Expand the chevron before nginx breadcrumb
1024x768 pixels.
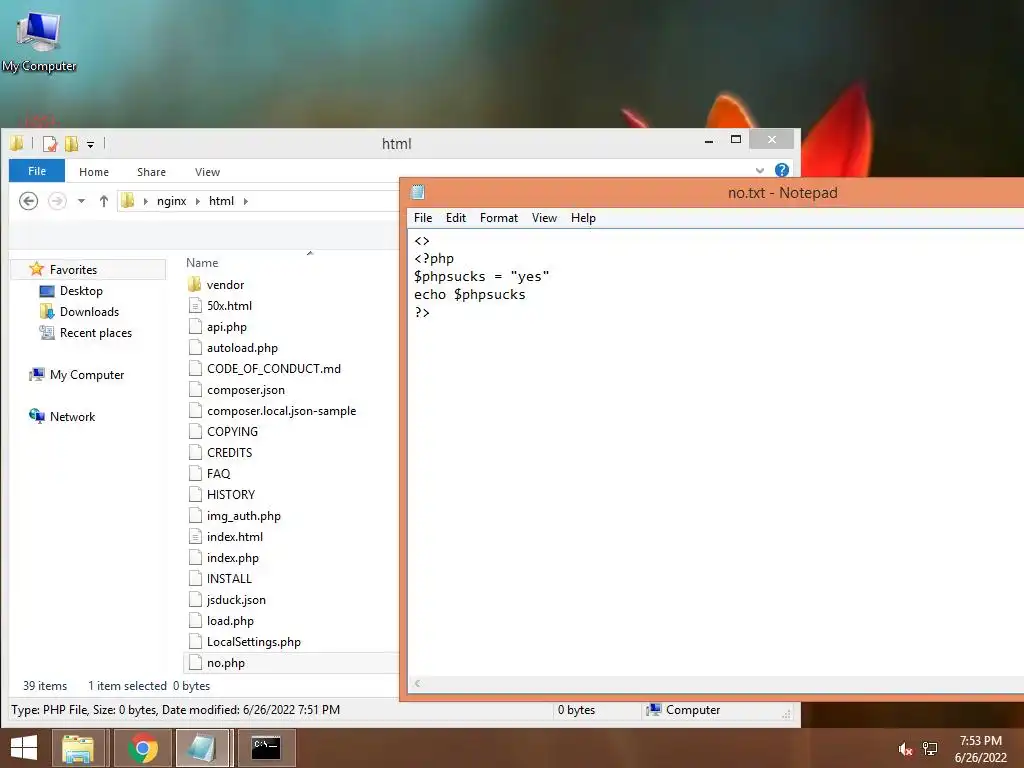[146, 201]
